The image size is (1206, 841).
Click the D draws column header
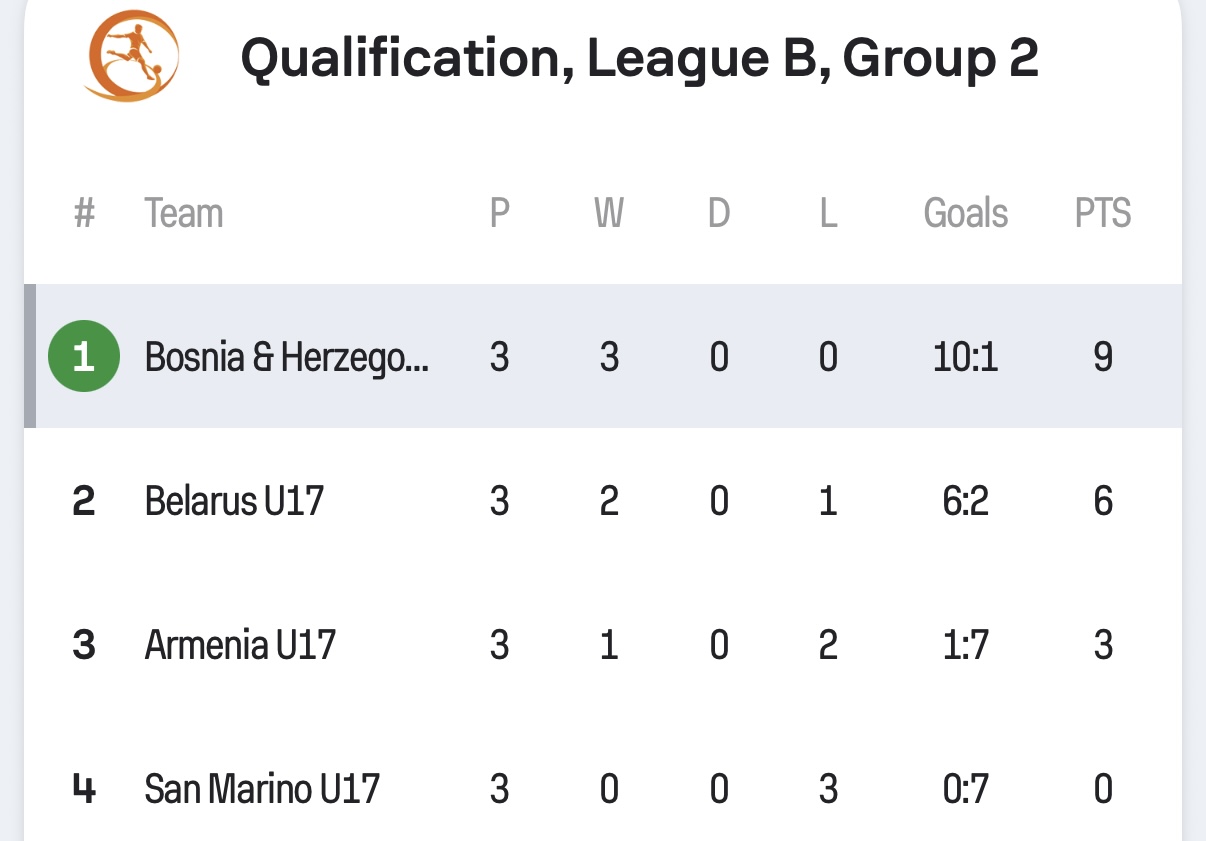coord(719,213)
